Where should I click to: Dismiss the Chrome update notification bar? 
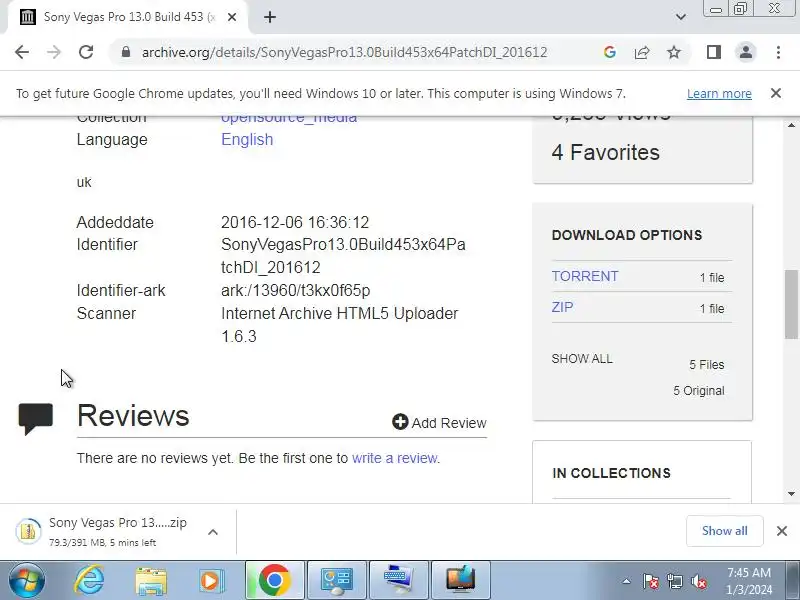coord(776,93)
